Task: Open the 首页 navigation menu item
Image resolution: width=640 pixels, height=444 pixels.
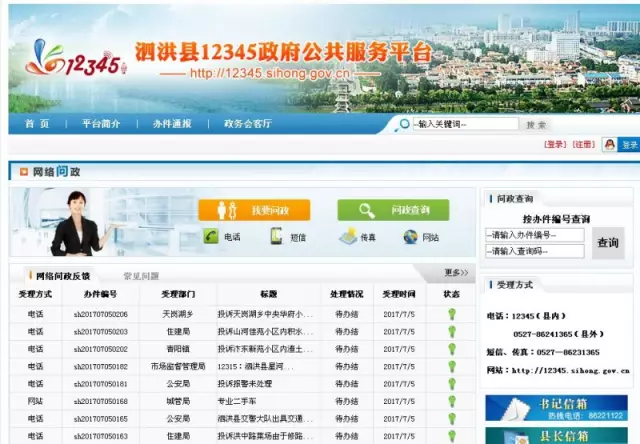Action: coord(37,124)
